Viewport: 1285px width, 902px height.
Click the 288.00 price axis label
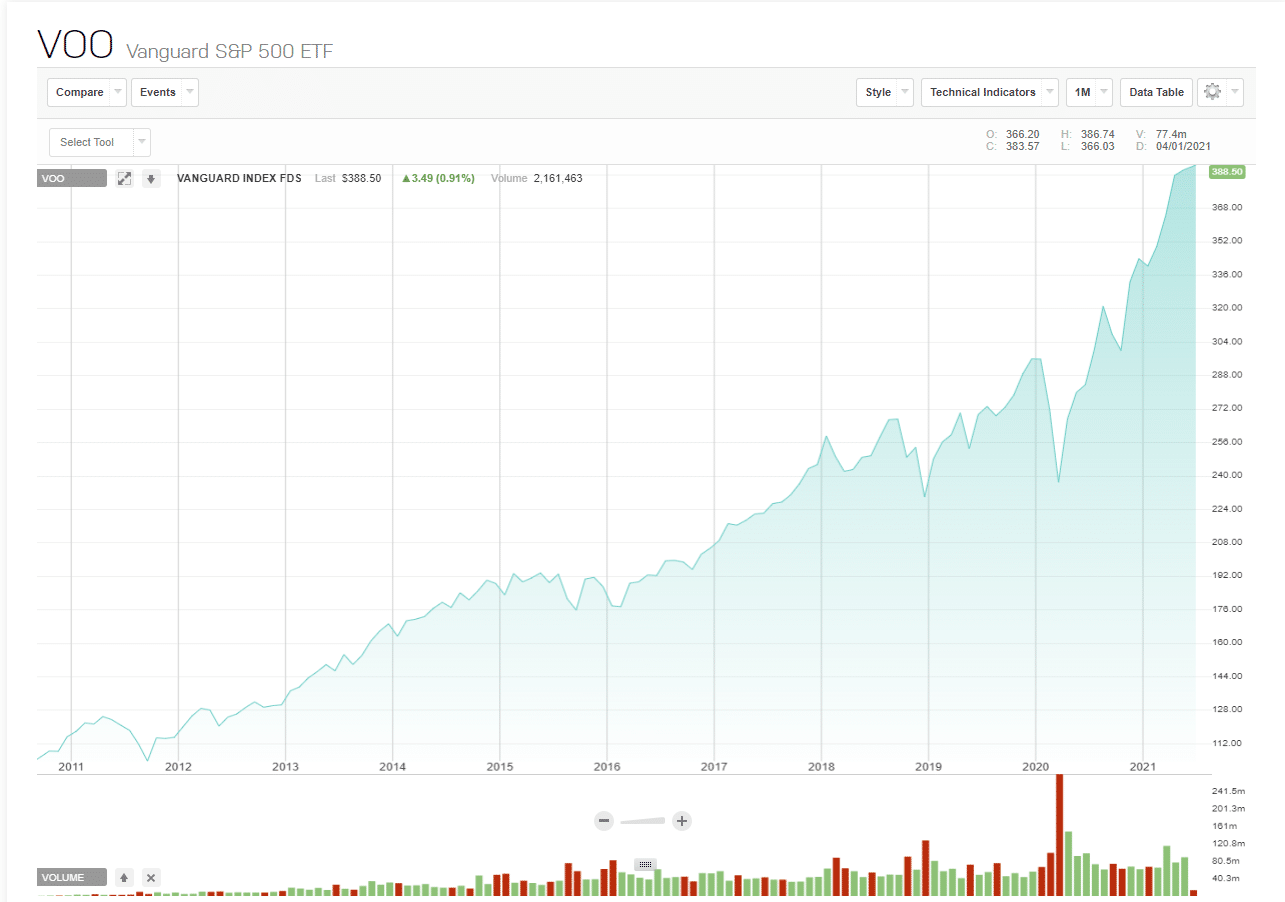(1225, 374)
